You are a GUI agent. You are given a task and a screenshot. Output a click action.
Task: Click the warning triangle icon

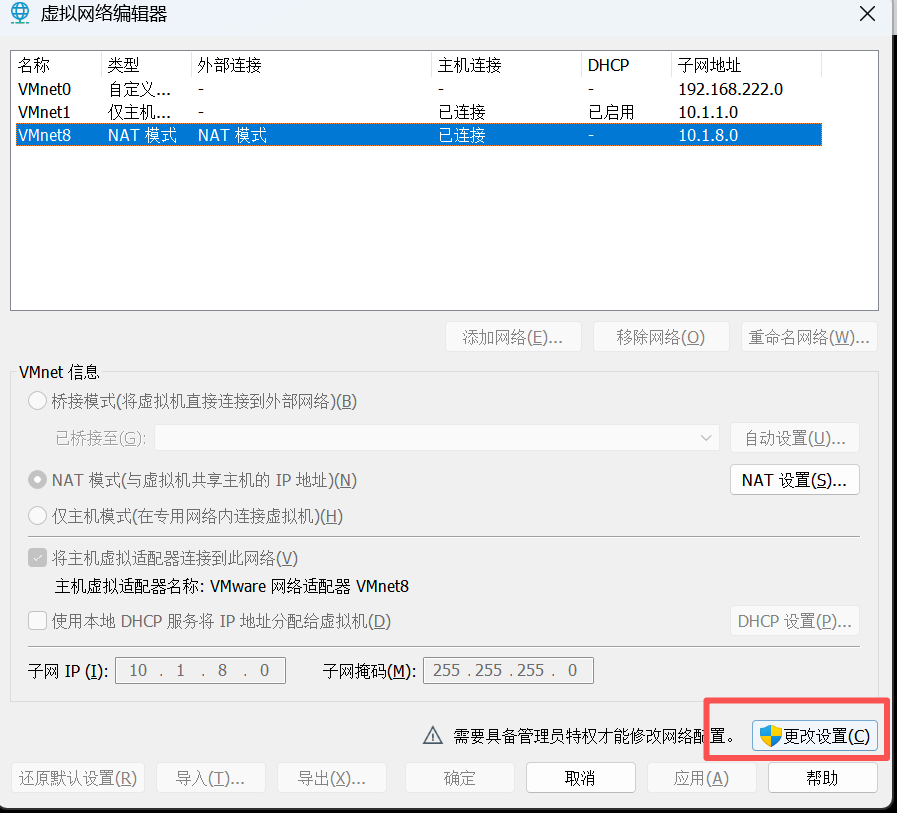pos(432,736)
